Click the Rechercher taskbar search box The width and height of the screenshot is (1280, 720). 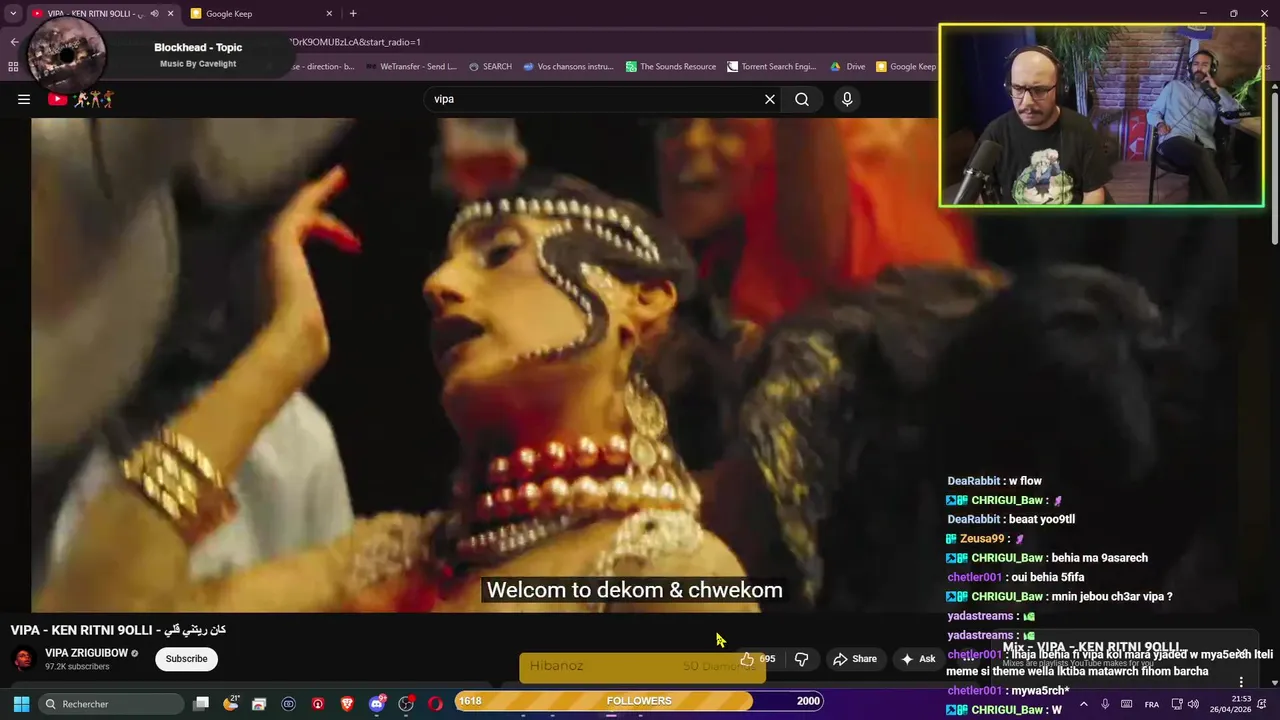(112, 704)
